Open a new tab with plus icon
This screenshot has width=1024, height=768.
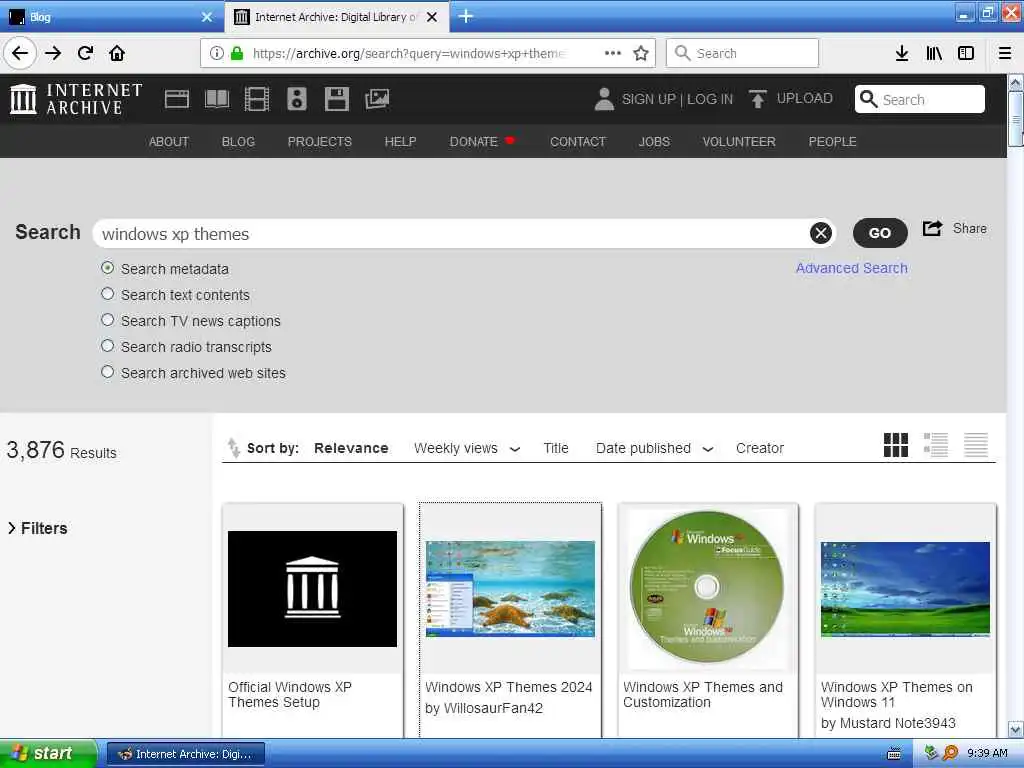click(466, 16)
